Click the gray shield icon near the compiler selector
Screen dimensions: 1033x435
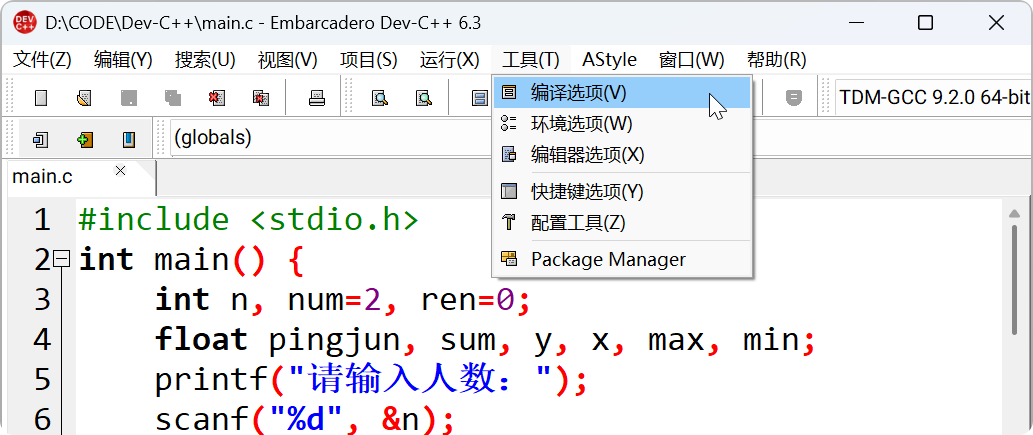pos(794,98)
